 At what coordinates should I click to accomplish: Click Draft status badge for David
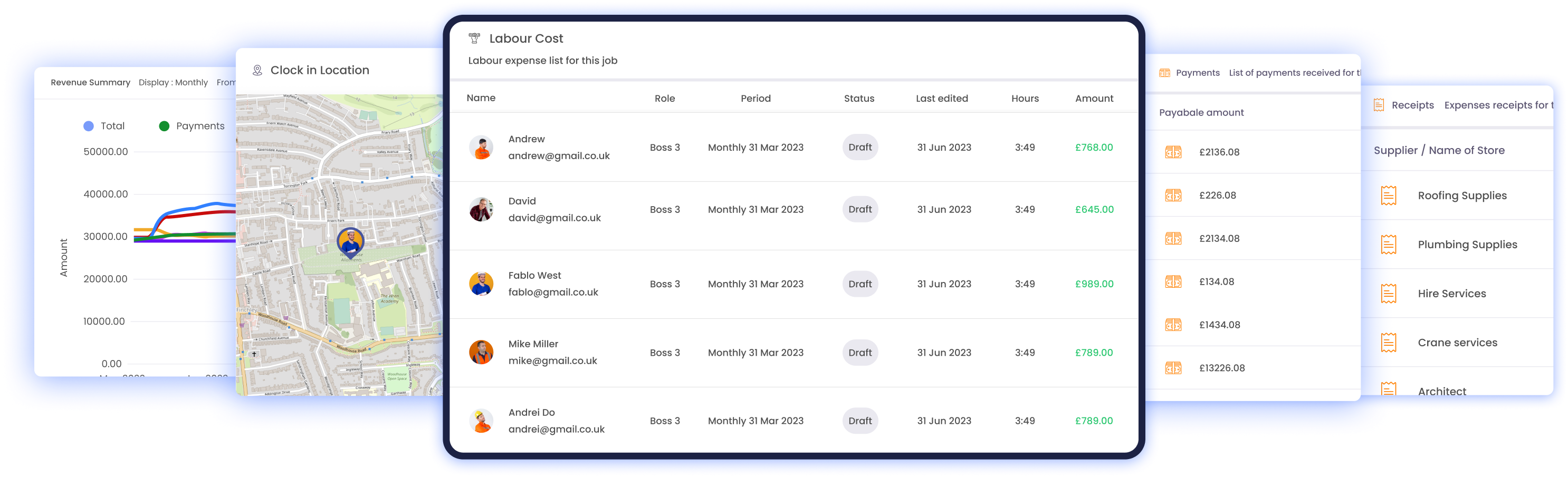click(859, 209)
